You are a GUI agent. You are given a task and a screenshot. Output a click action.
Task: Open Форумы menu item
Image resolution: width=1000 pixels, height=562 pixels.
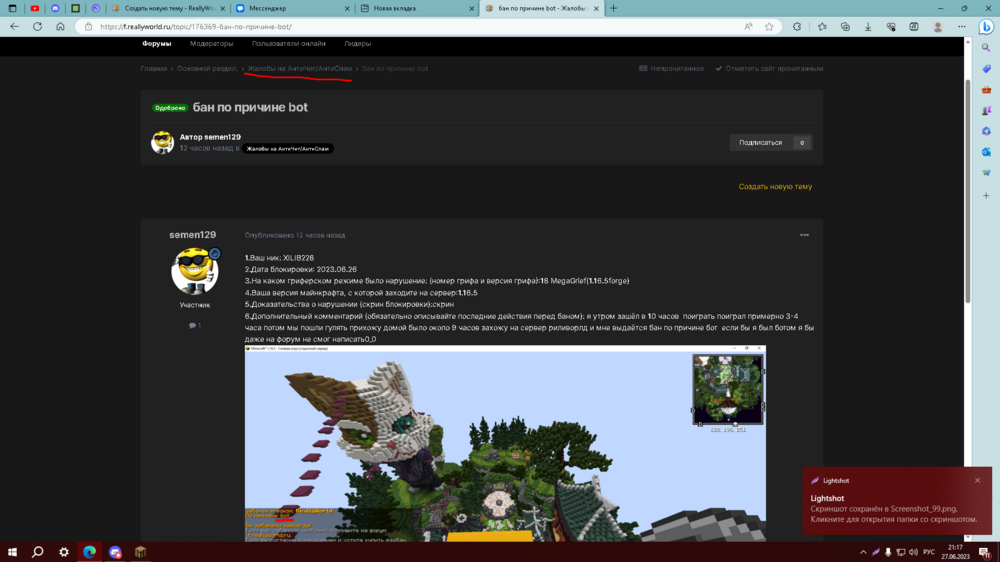tap(157, 43)
